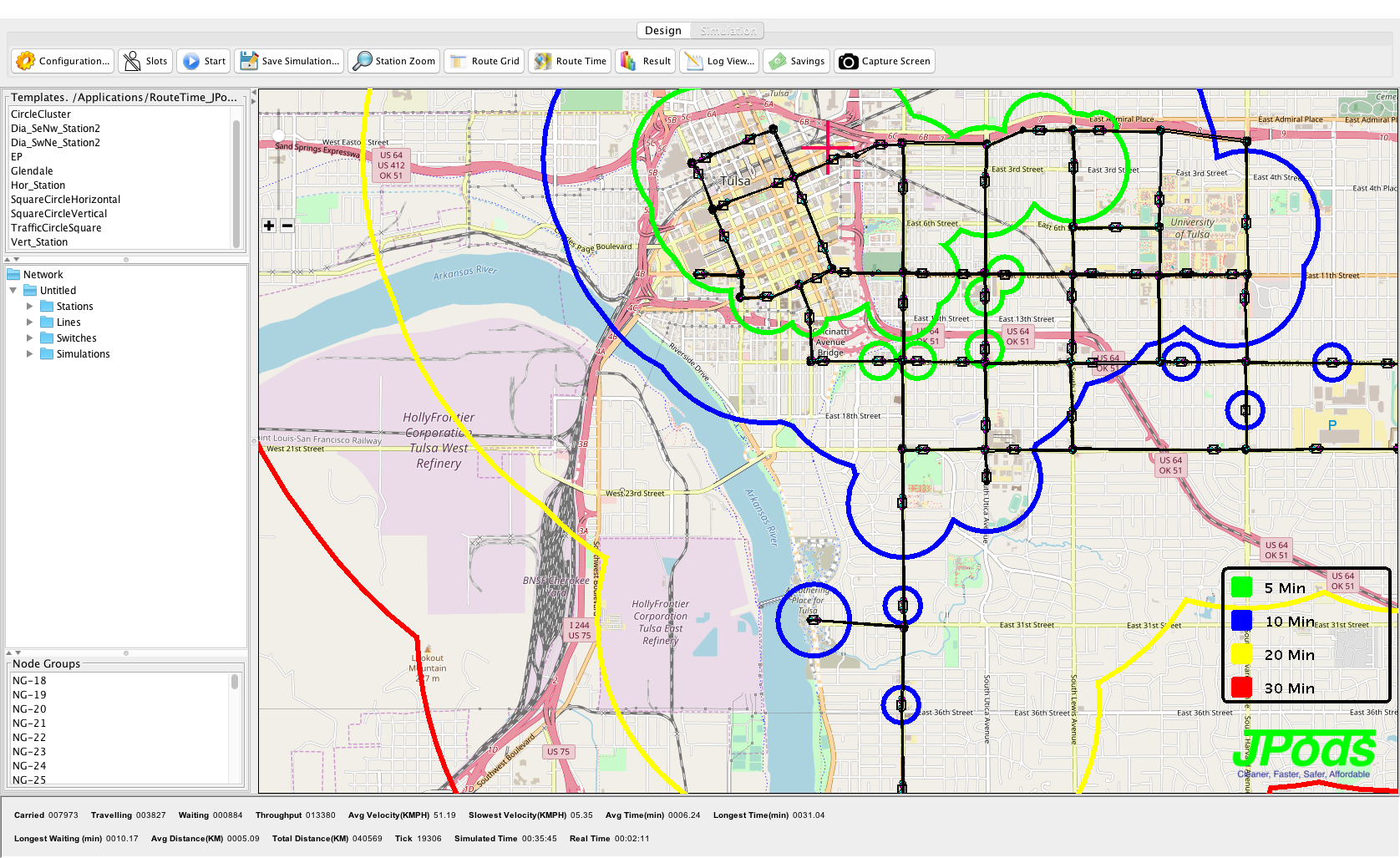Switch to the Design tab

[663, 31]
